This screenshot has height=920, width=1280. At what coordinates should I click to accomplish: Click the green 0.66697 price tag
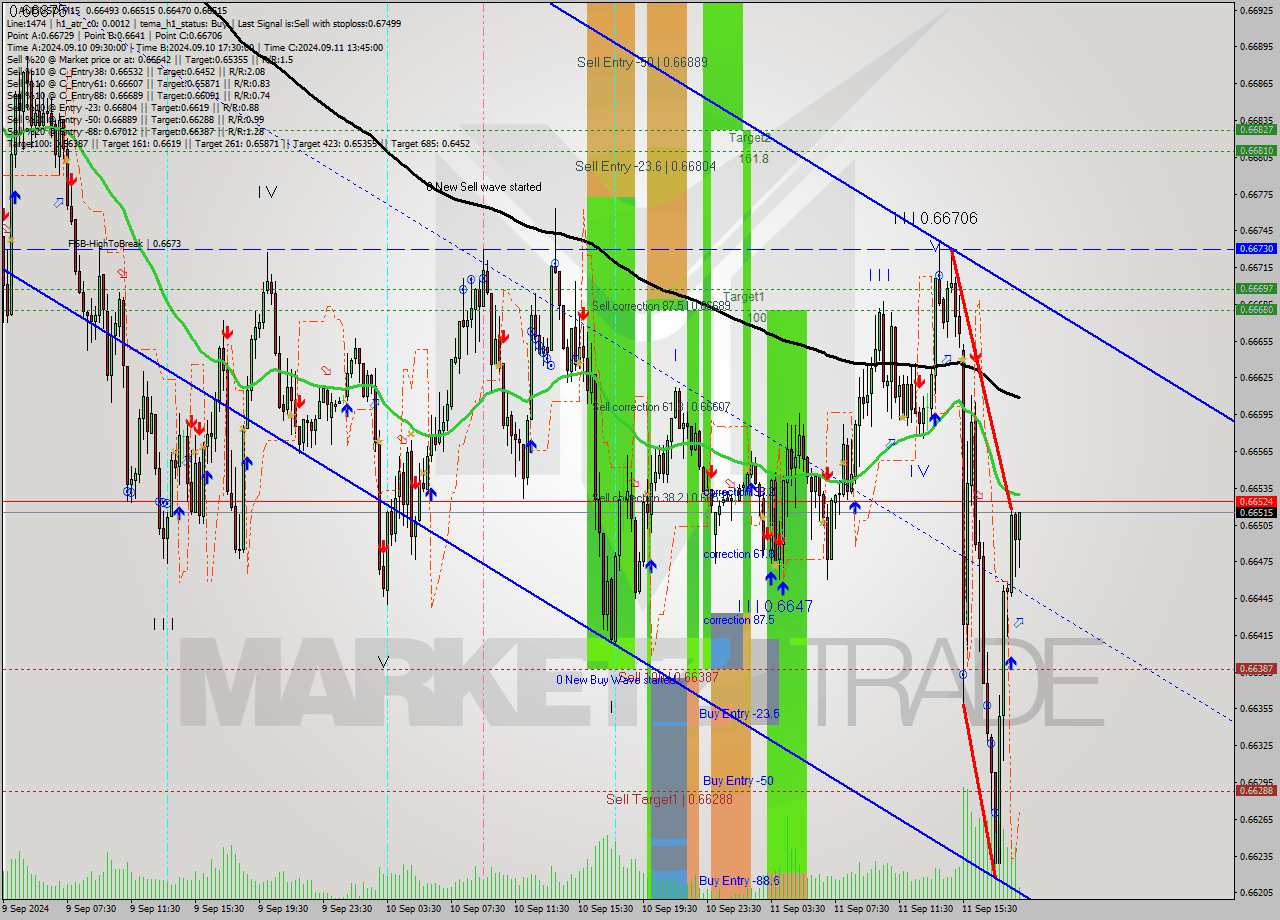[1256, 288]
